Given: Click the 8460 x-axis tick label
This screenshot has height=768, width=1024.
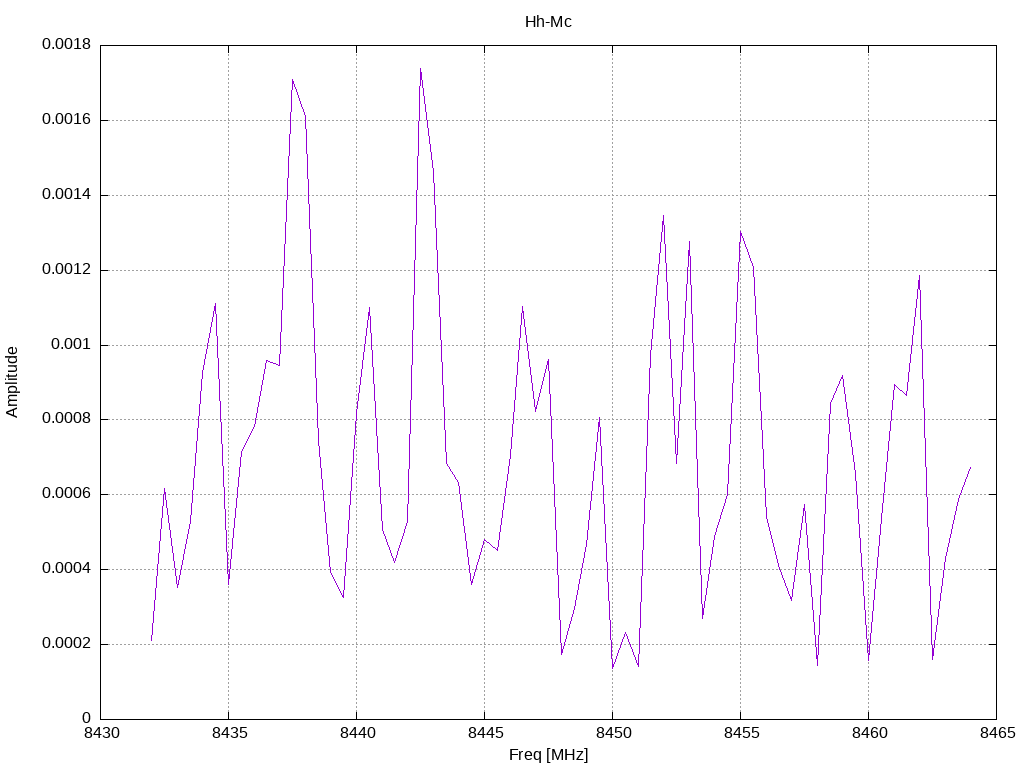Looking at the screenshot, I should pyautogui.click(x=870, y=733).
